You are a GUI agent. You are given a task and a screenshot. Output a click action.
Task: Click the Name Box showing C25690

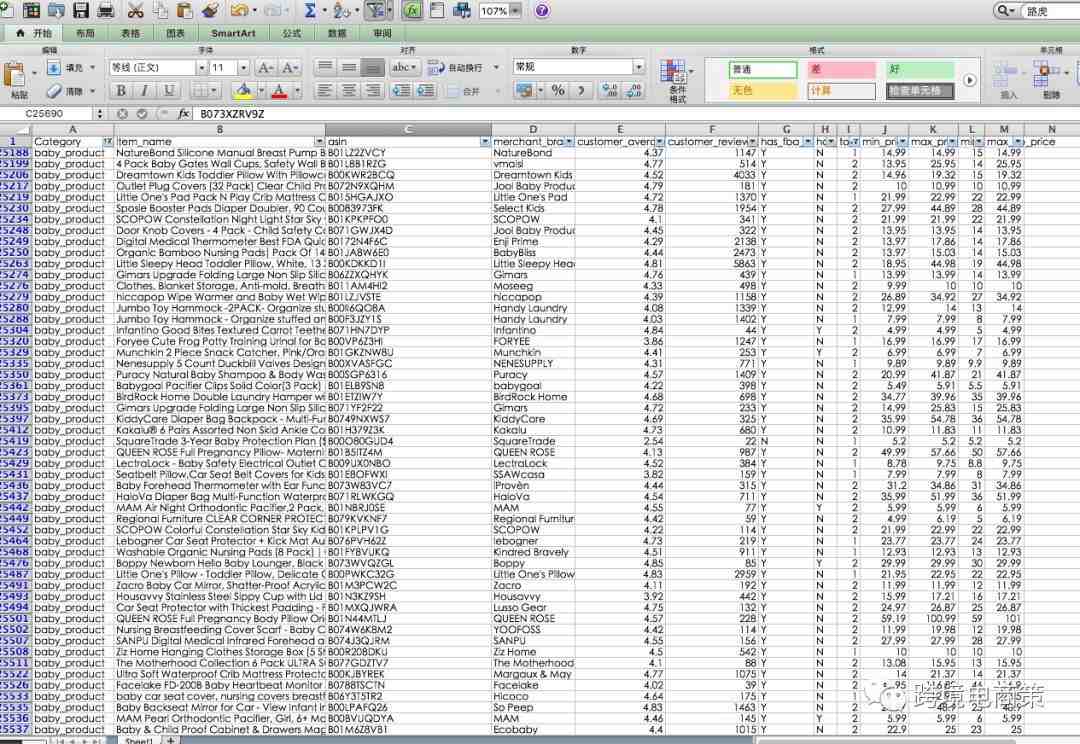pos(45,114)
